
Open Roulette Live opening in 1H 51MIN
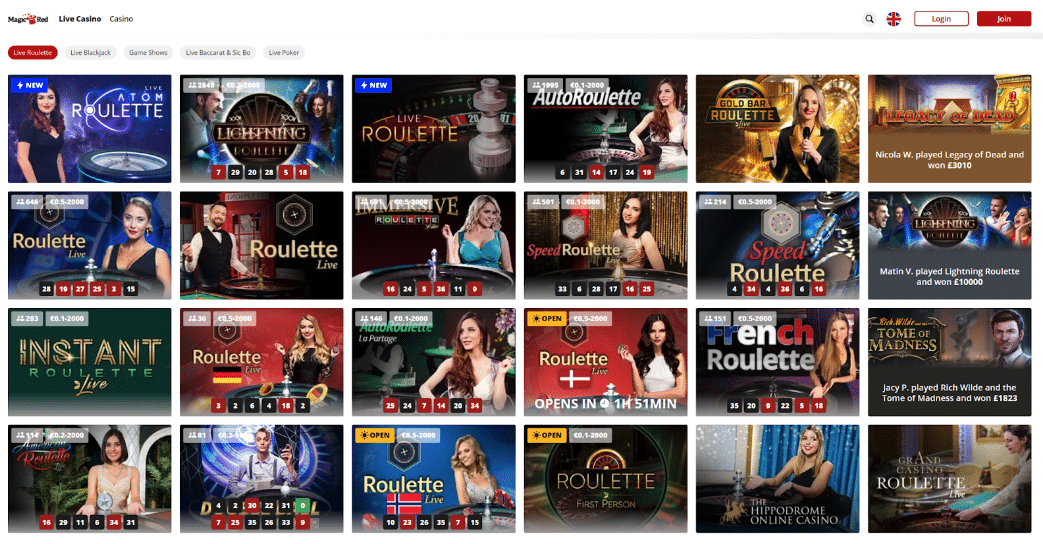pos(605,362)
